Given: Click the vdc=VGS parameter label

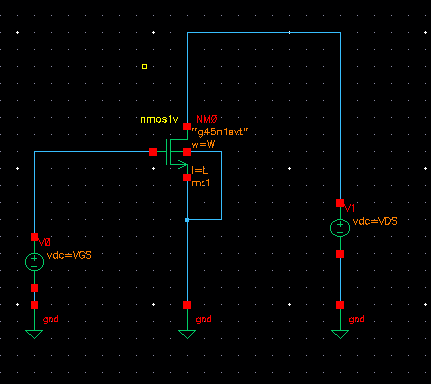Looking at the screenshot, I should (69, 255).
